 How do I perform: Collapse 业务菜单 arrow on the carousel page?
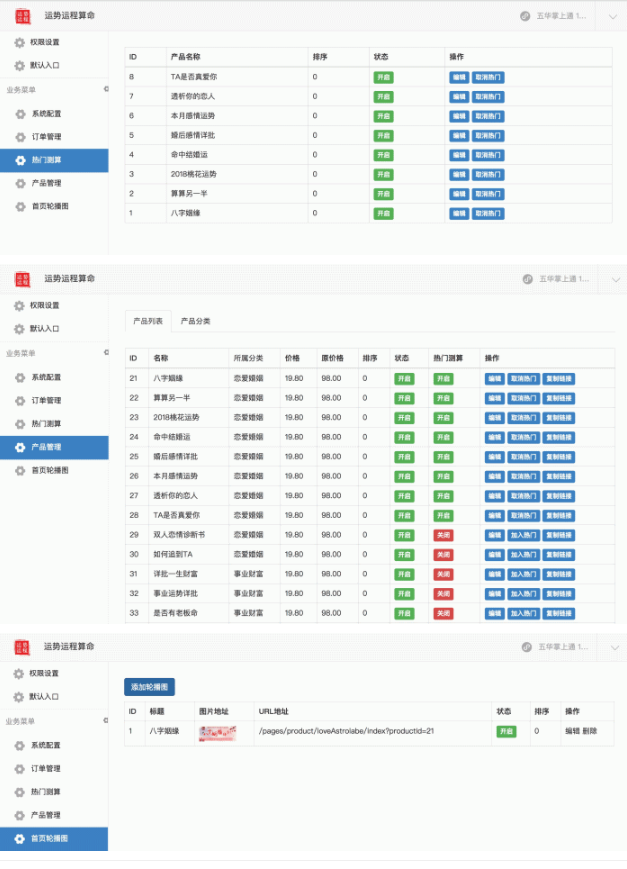click(105, 720)
